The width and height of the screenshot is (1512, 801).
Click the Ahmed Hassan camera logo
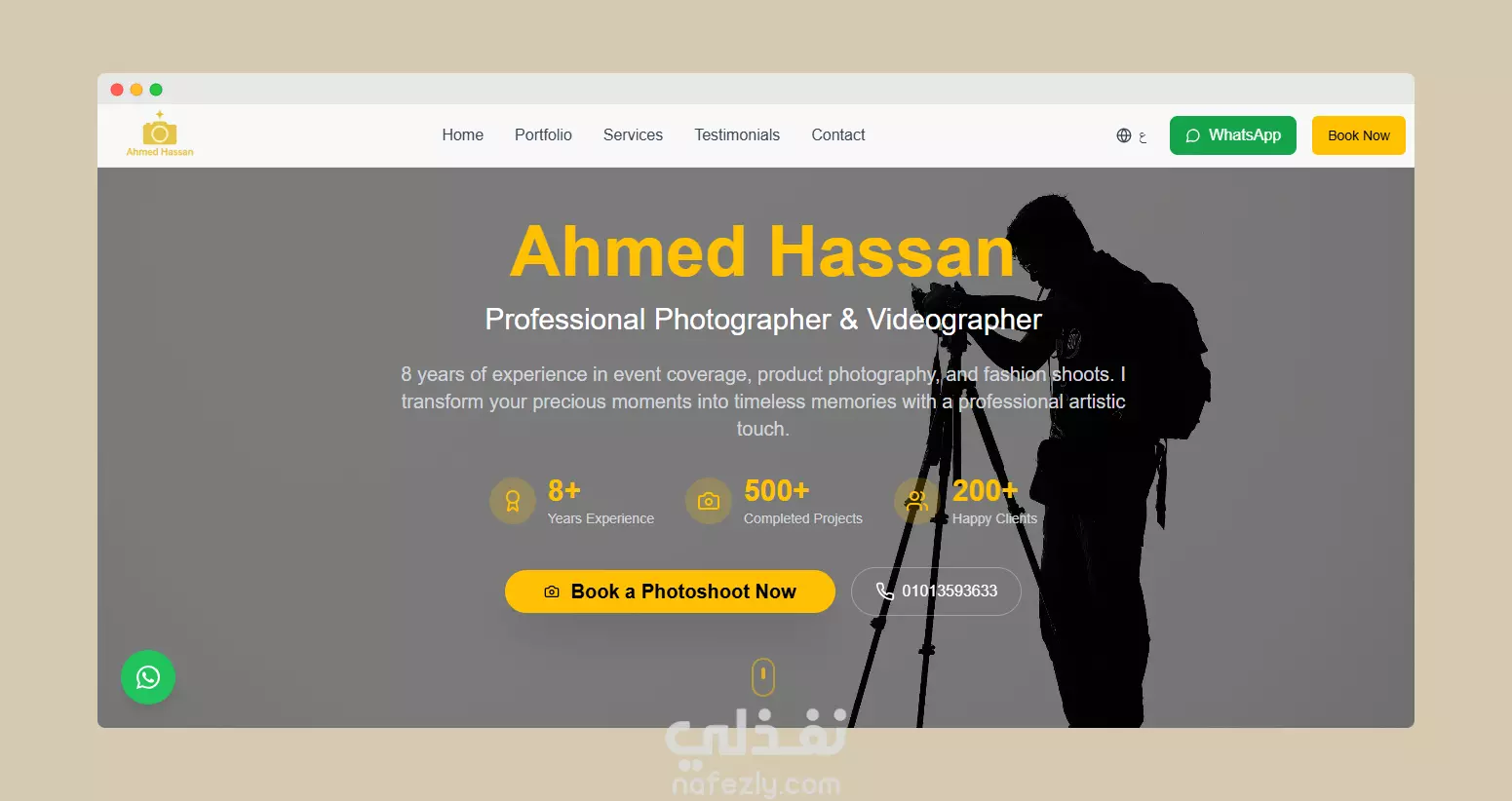pos(160,133)
